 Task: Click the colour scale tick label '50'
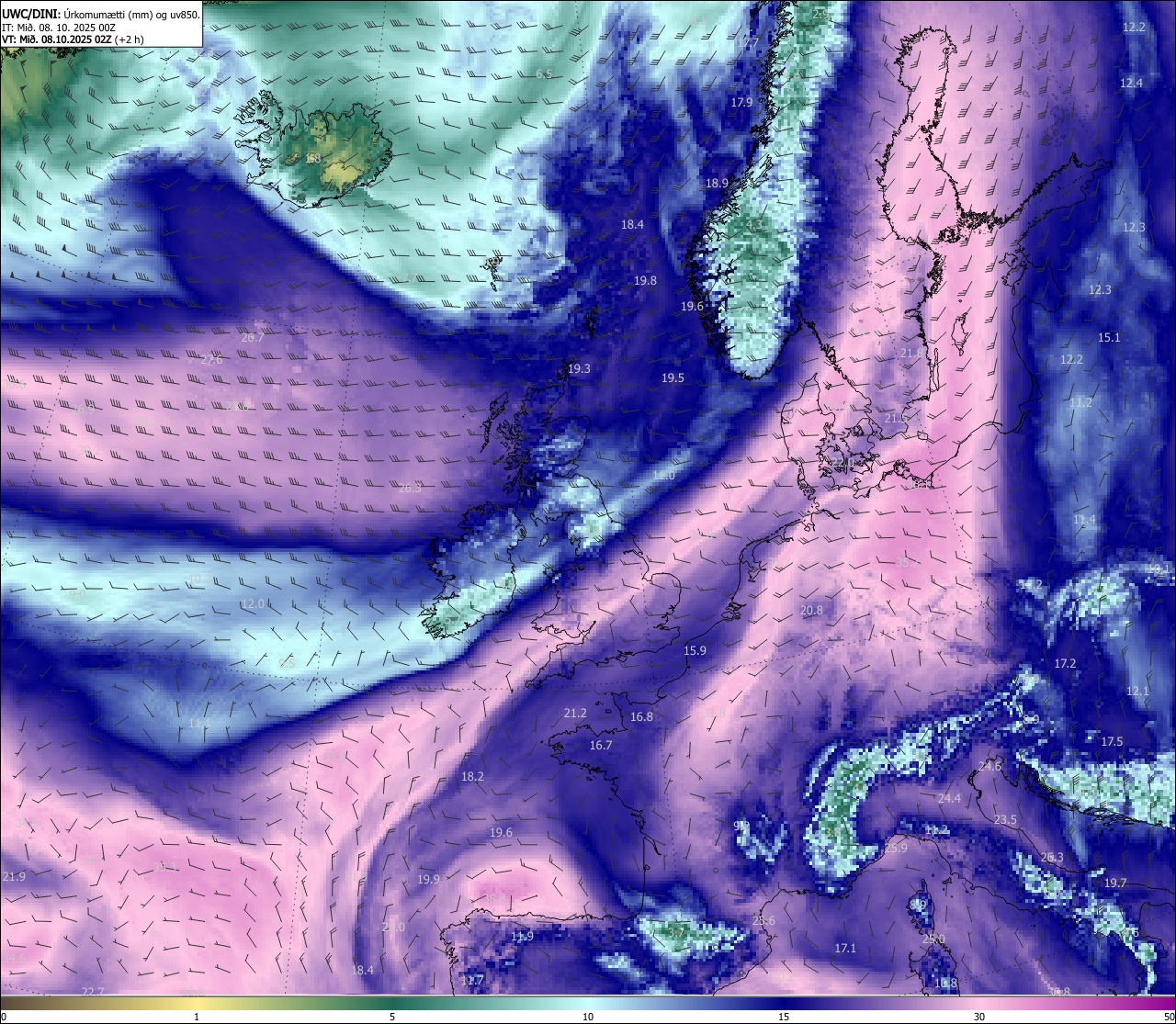[1169, 1017]
